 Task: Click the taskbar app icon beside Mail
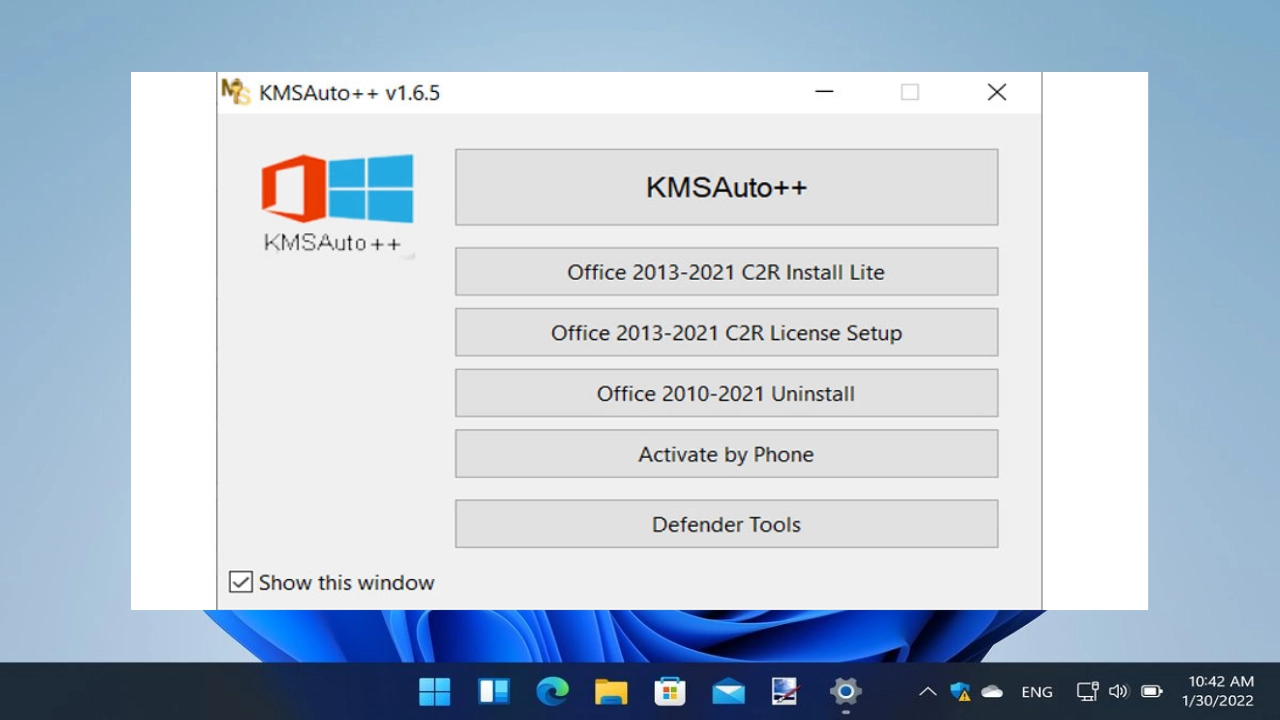pyautogui.click(x=786, y=691)
